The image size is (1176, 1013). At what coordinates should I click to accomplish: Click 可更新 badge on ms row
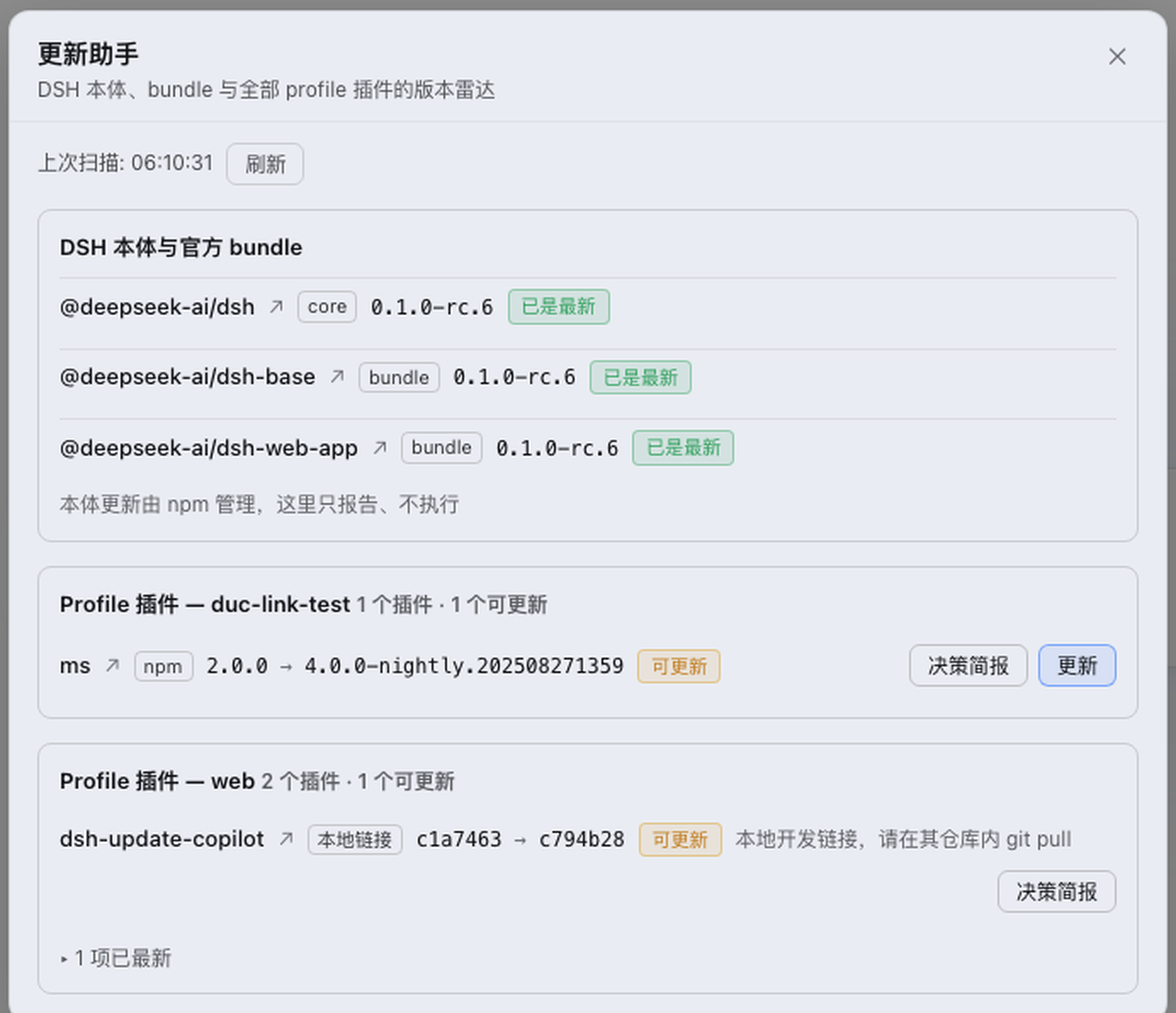pyautogui.click(x=679, y=666)
